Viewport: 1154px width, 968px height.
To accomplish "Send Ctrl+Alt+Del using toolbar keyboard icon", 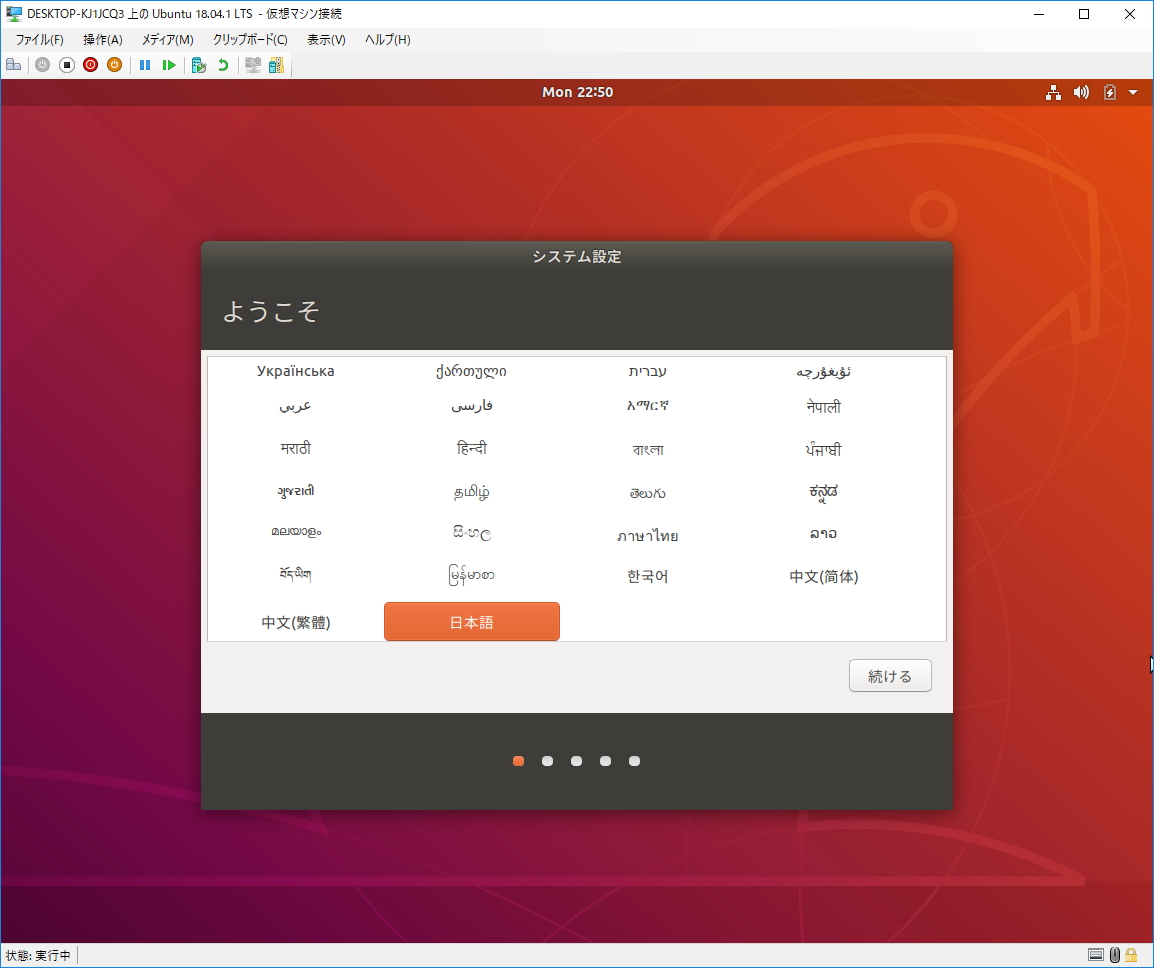I will pos(13,65).
